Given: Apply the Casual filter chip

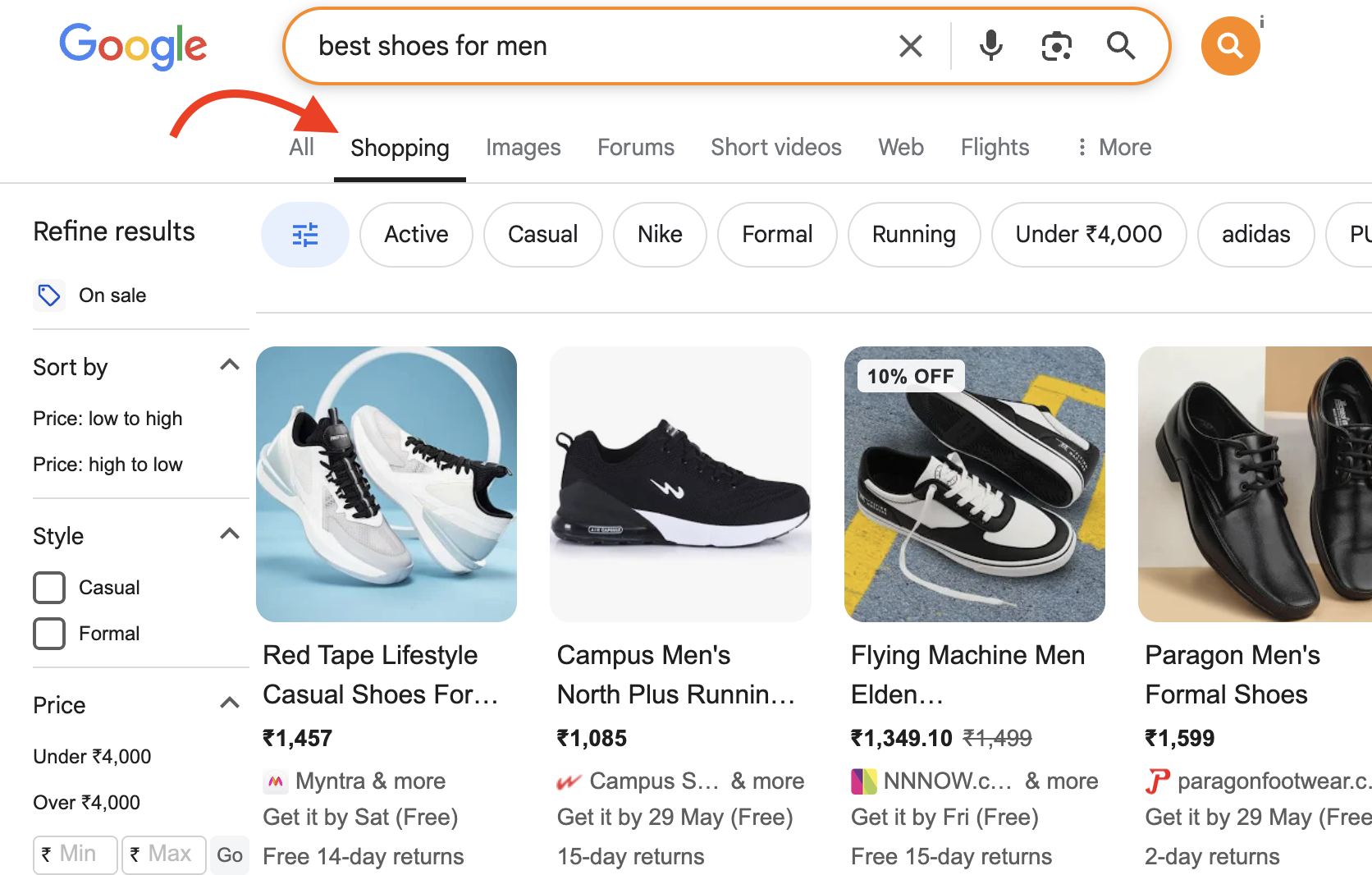Looking at the screenshot, I should [x=542, y=235].
